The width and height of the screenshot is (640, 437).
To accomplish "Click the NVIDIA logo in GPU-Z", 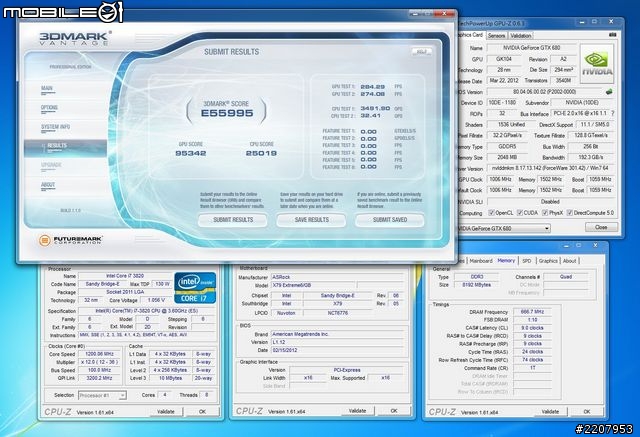I will (597, 64).
